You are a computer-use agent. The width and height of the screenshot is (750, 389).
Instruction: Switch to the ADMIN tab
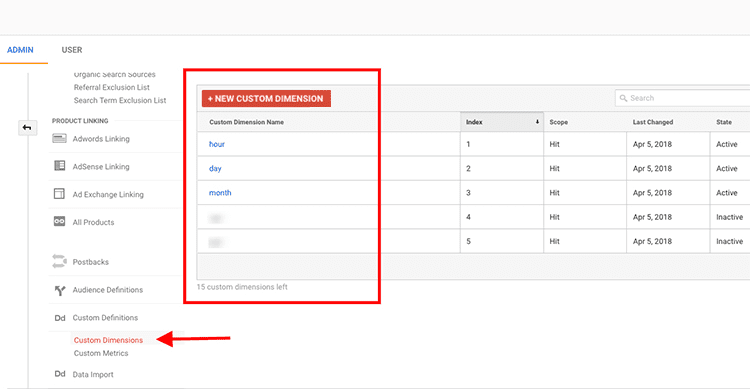pyautogui.click(x=20, y=50)
